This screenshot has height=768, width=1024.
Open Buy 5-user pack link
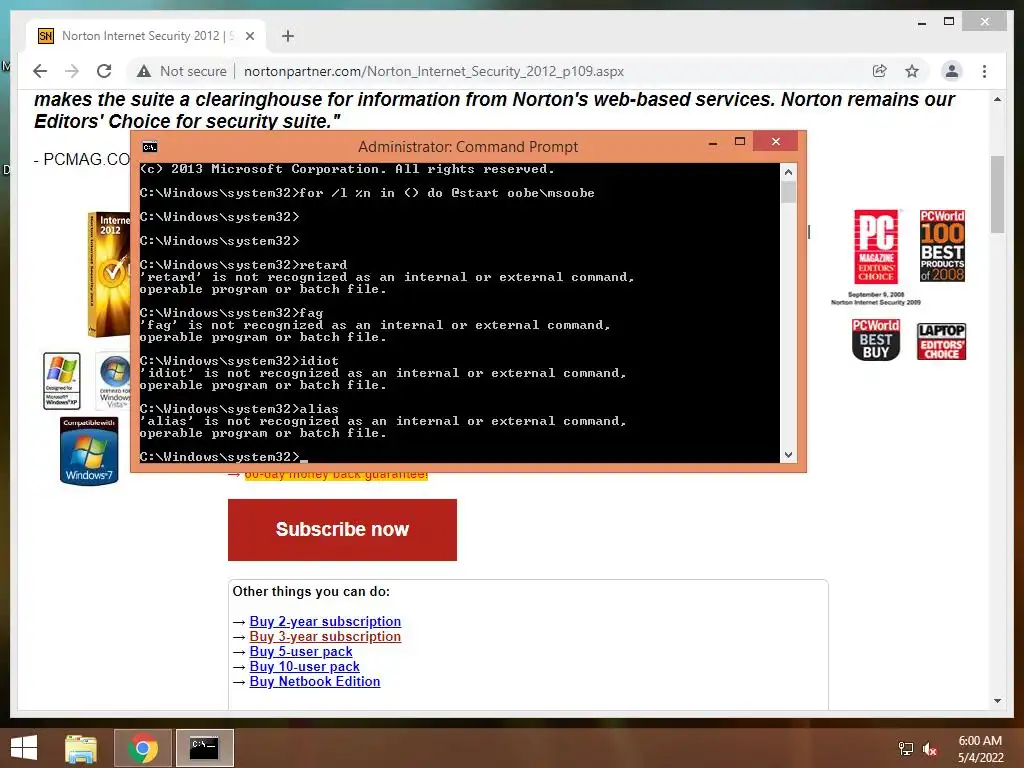pyautogui.click(x=300, y=651)
